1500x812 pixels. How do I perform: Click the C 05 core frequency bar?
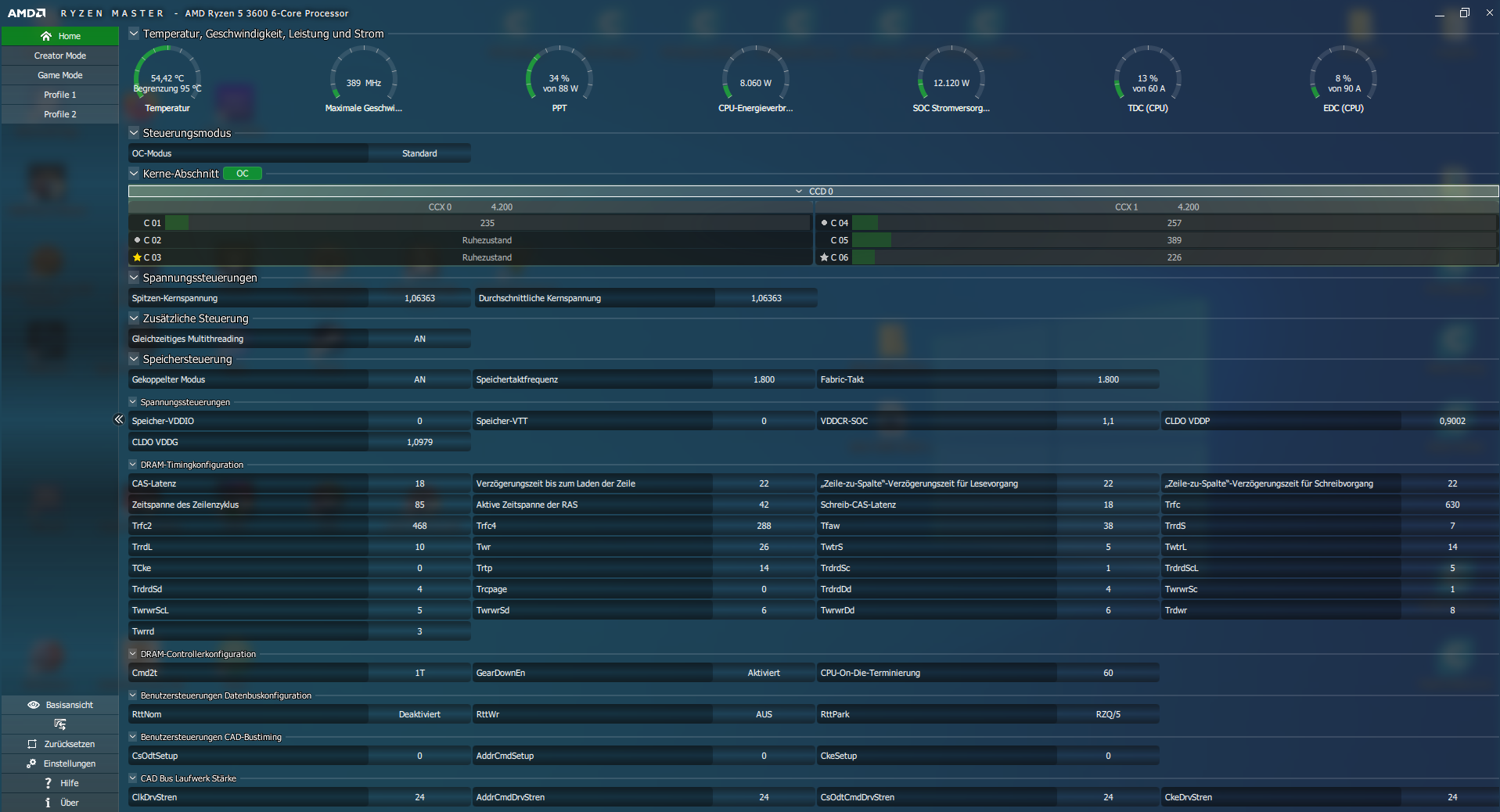[x=1174, y=240]
